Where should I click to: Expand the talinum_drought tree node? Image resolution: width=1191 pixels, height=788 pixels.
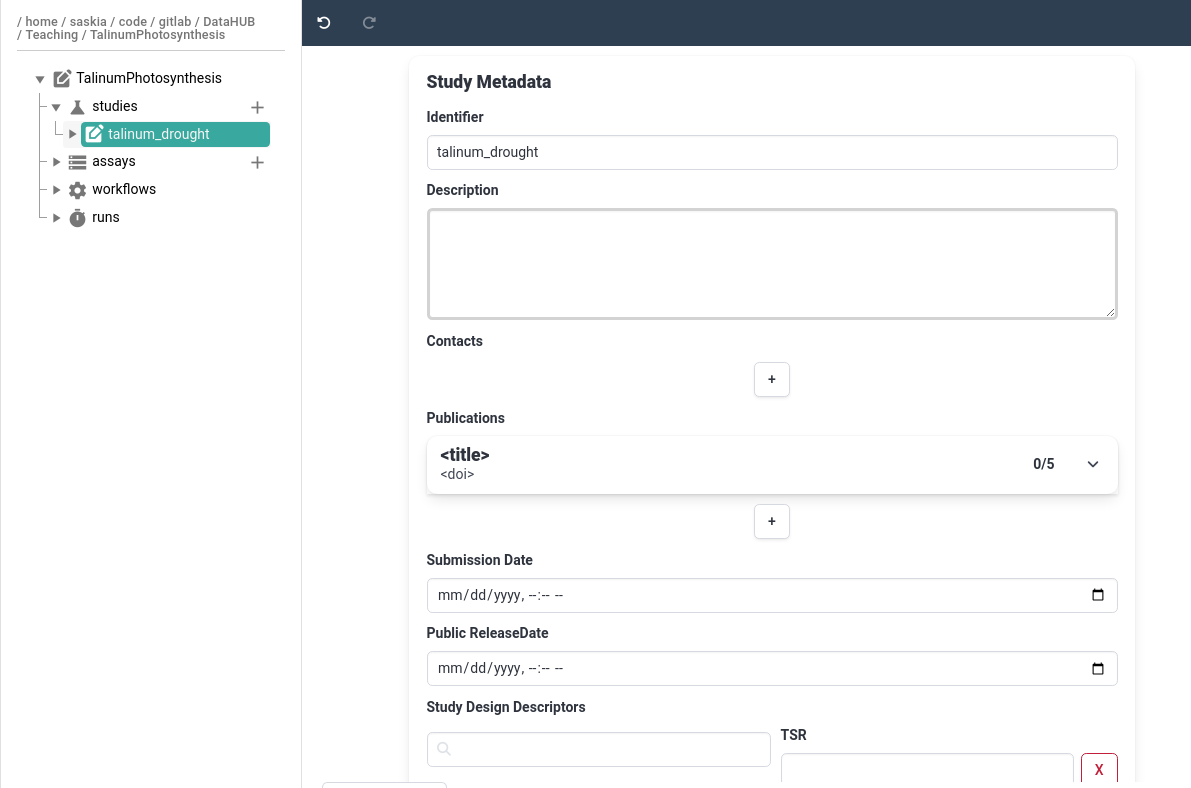click(x=72, y=134)
